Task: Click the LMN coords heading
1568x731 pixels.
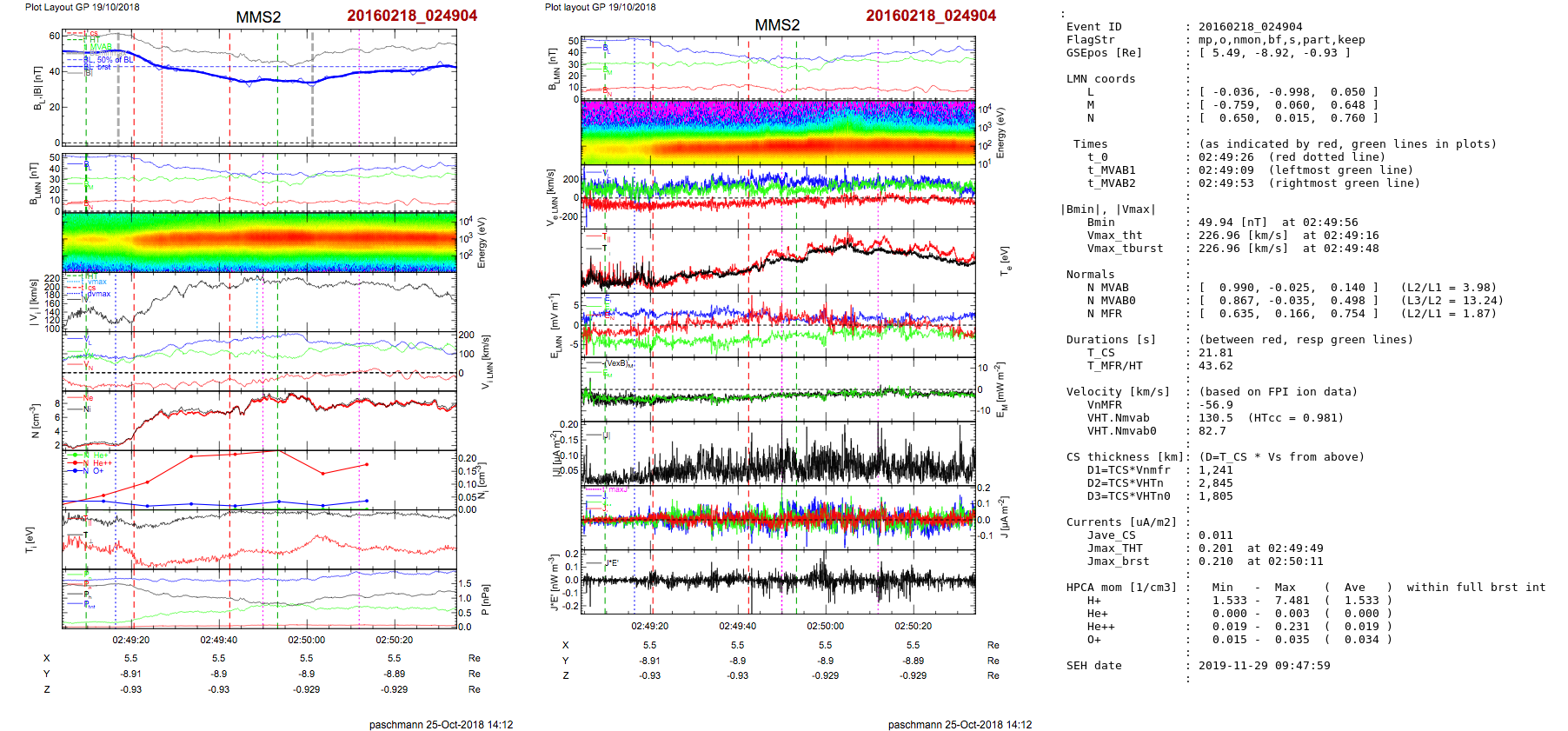Action: pyautogui.click(x=1100, y=79)
